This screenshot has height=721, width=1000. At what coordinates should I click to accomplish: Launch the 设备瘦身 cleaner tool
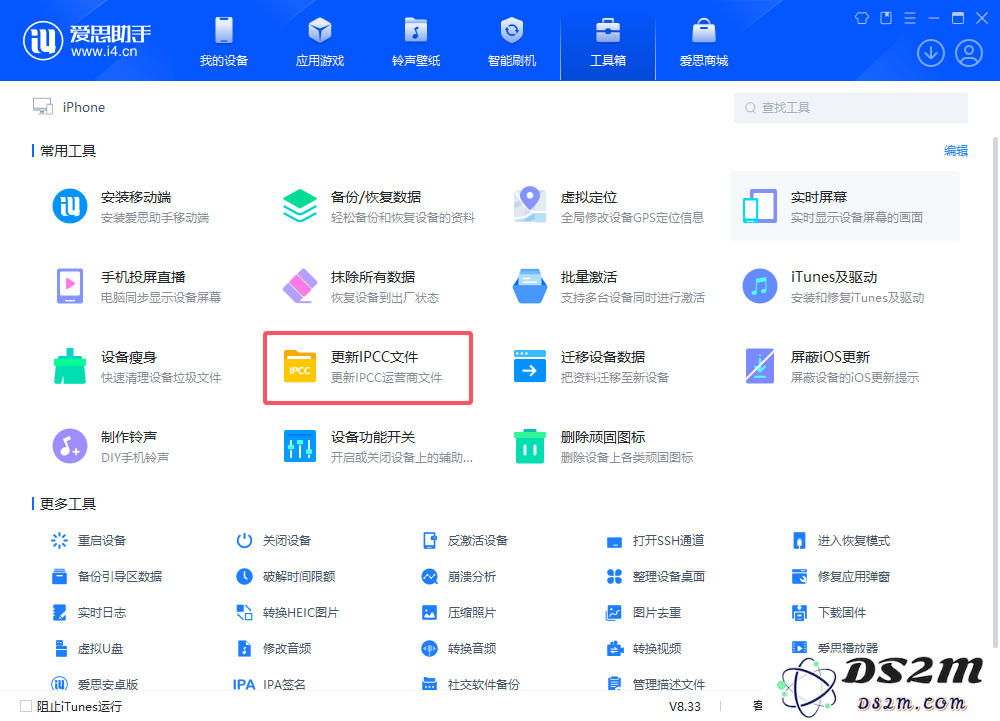(137, 367)
